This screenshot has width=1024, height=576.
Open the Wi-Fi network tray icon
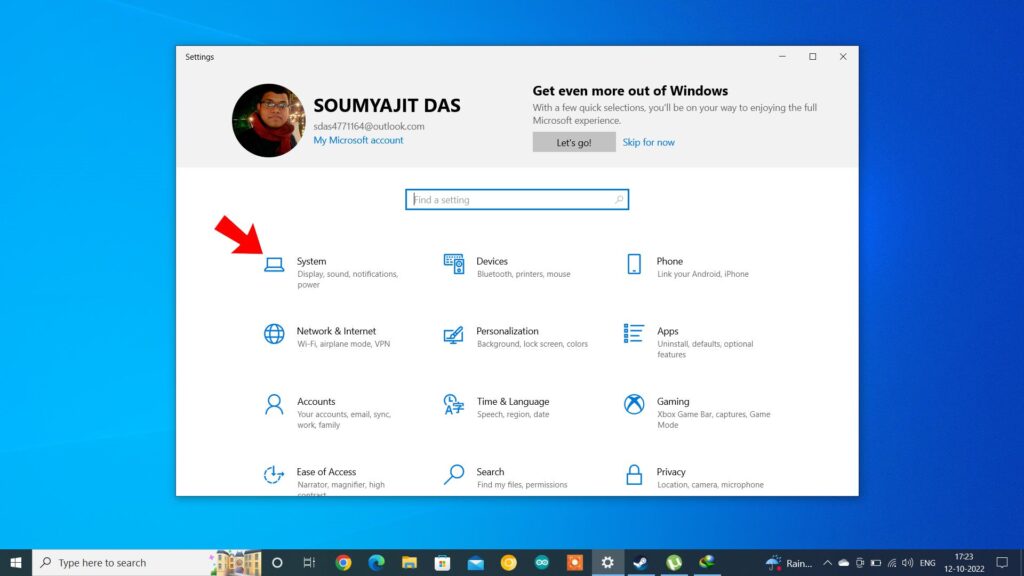891,563
